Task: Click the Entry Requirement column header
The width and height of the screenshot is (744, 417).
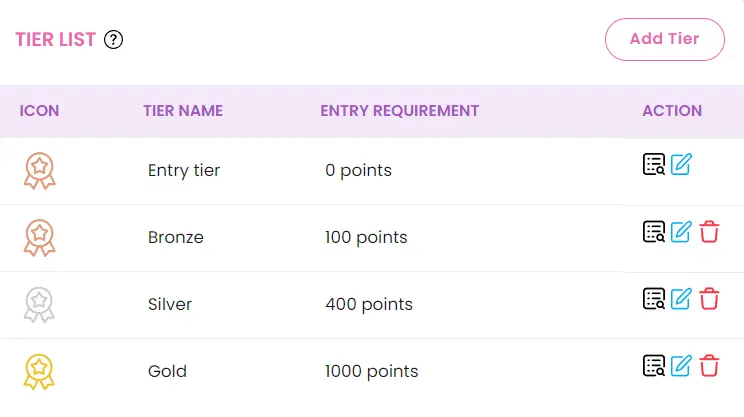Action: click(x=399, y=111)
